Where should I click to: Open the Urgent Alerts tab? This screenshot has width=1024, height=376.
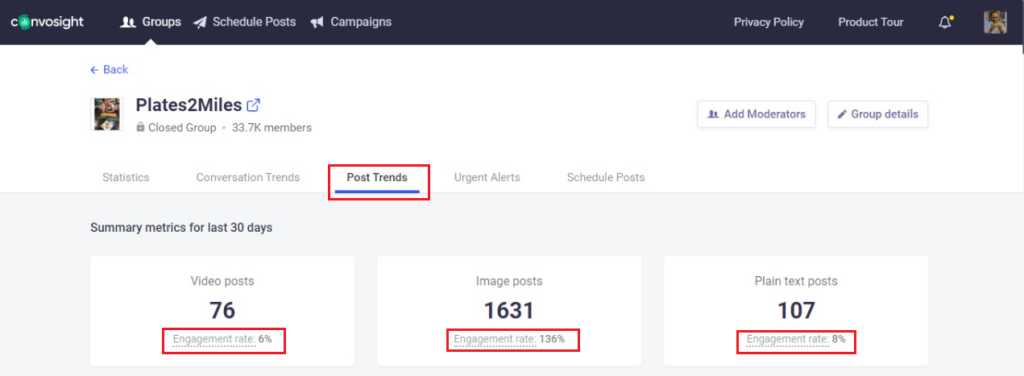[x=487, y=178]
